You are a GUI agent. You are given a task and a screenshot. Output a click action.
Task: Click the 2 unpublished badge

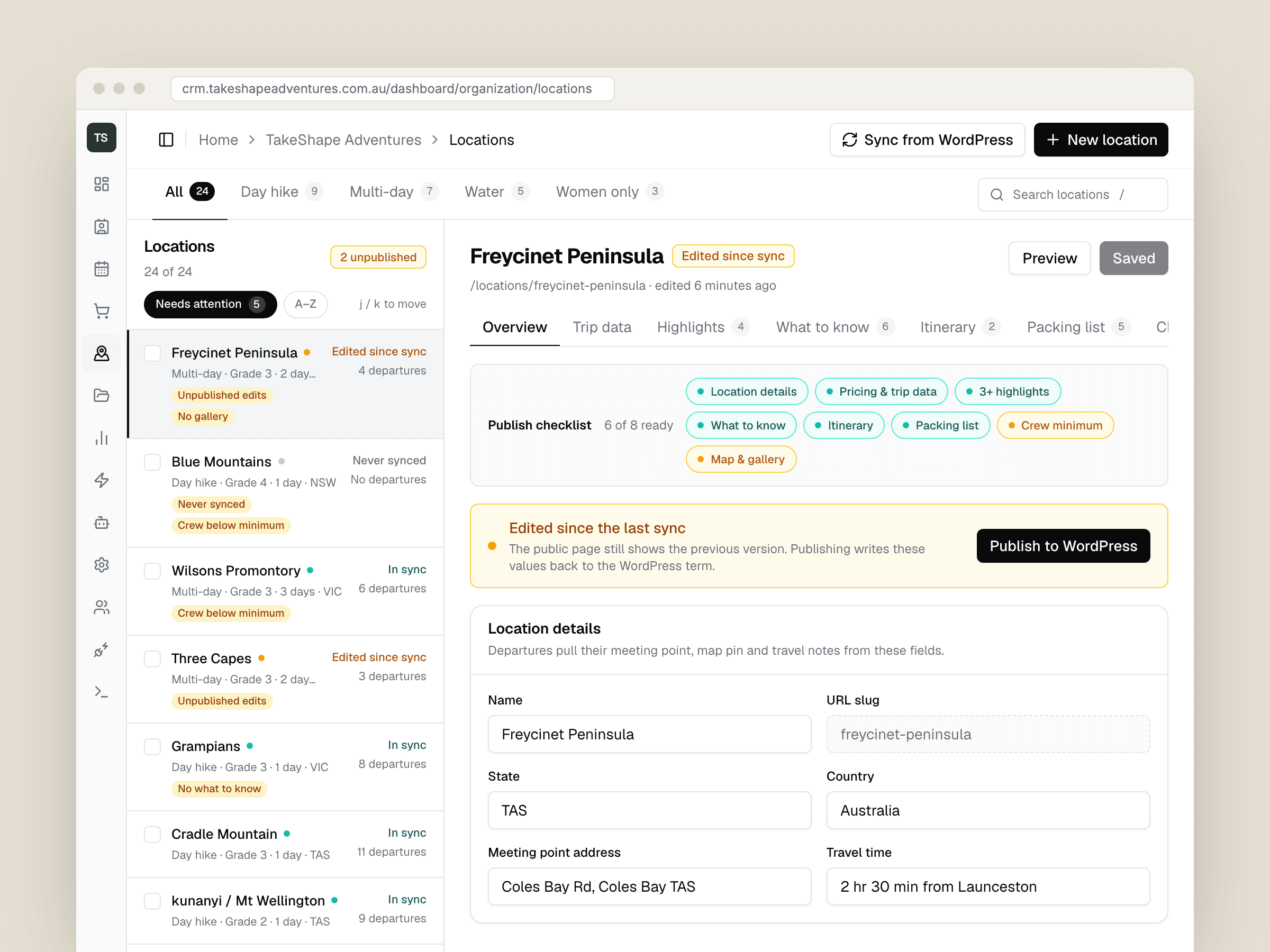coord(378,257)
